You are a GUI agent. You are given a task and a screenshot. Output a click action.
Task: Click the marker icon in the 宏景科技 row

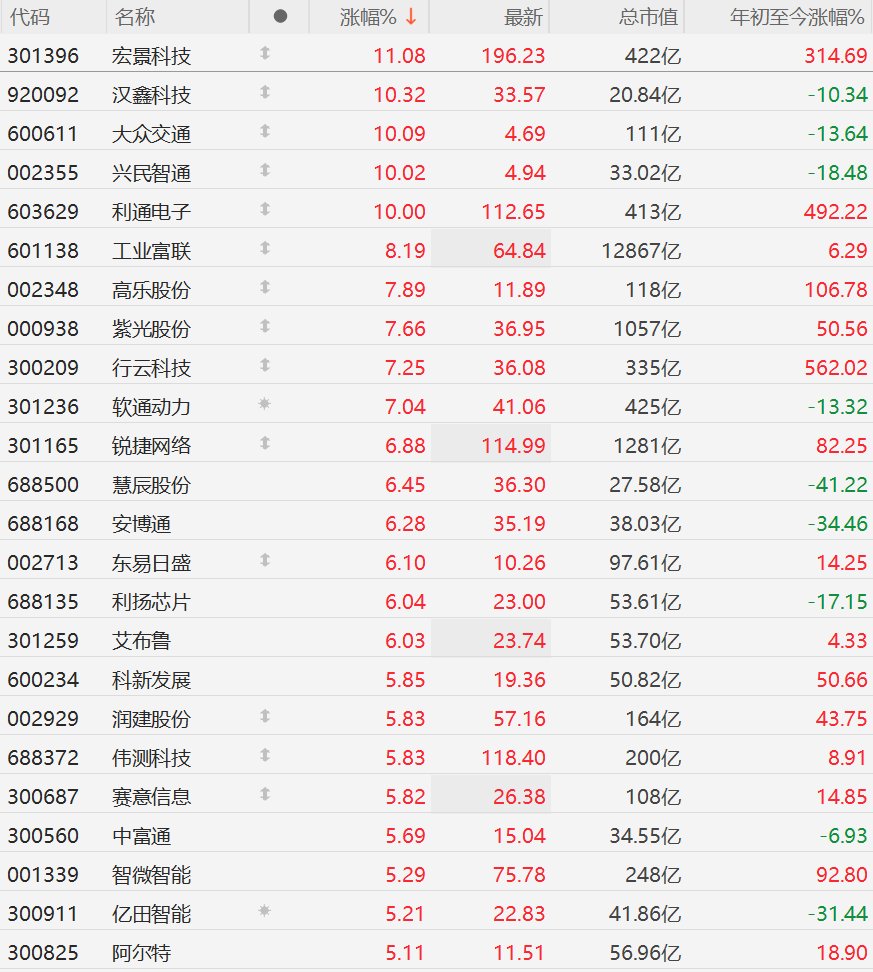click(265, 53)
